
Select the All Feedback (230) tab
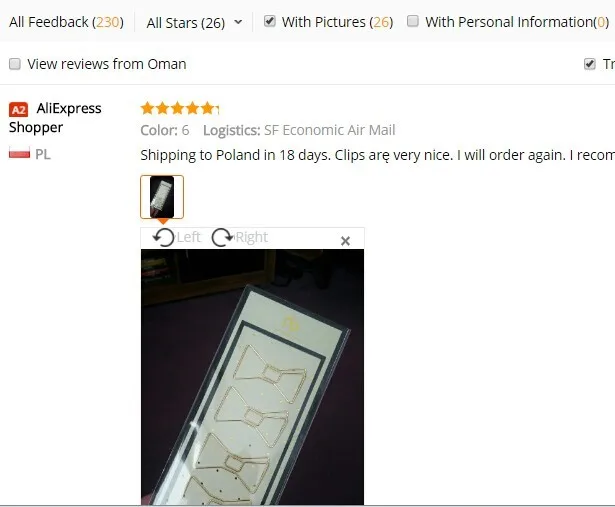point(66,22)
